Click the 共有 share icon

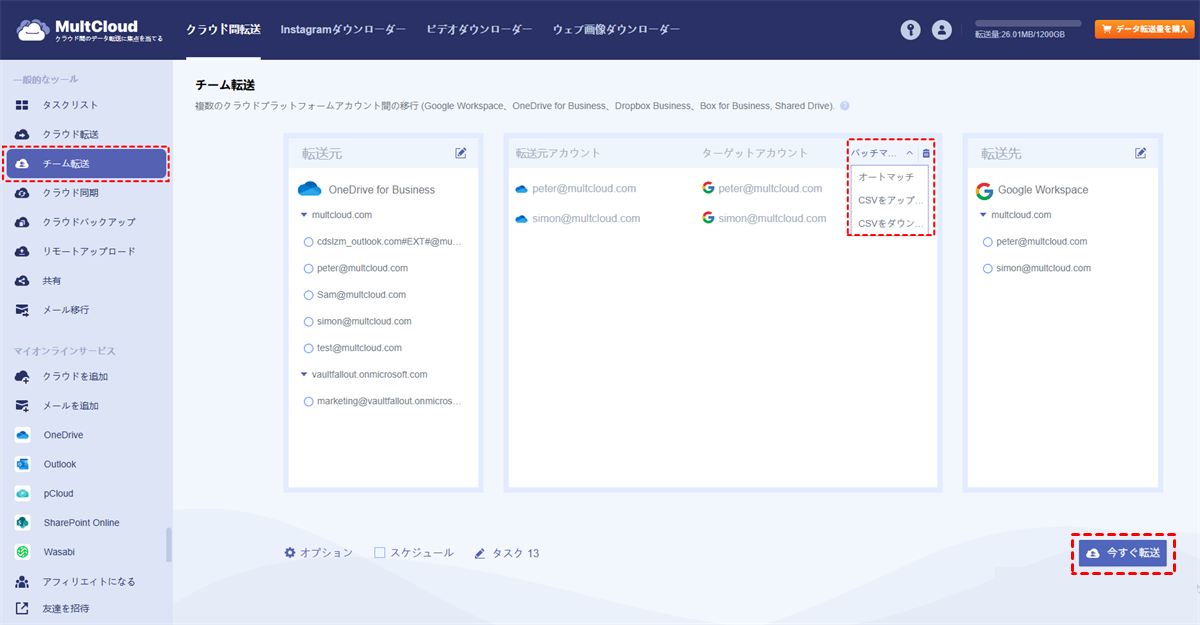click(x=22, y=281)
